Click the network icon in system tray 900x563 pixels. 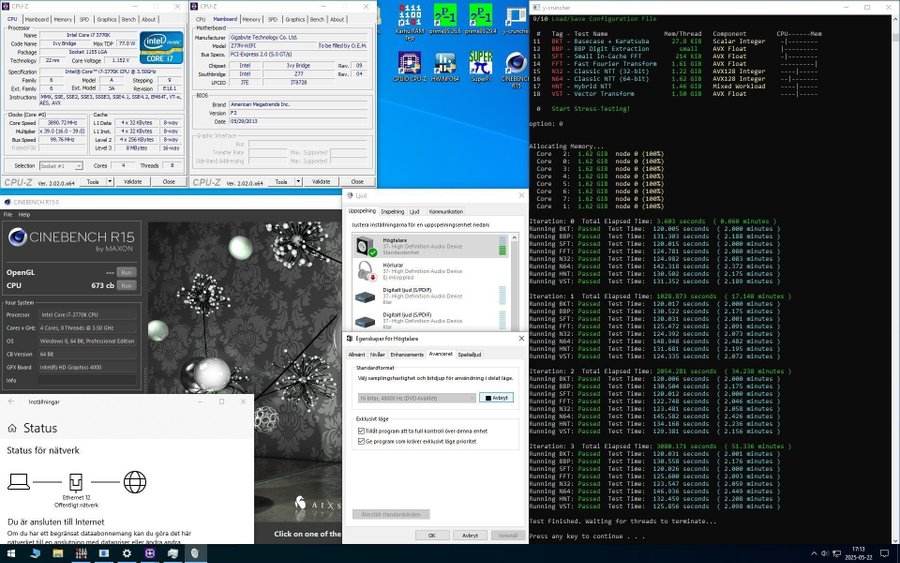pyautogui.click(x=836, y=553)
